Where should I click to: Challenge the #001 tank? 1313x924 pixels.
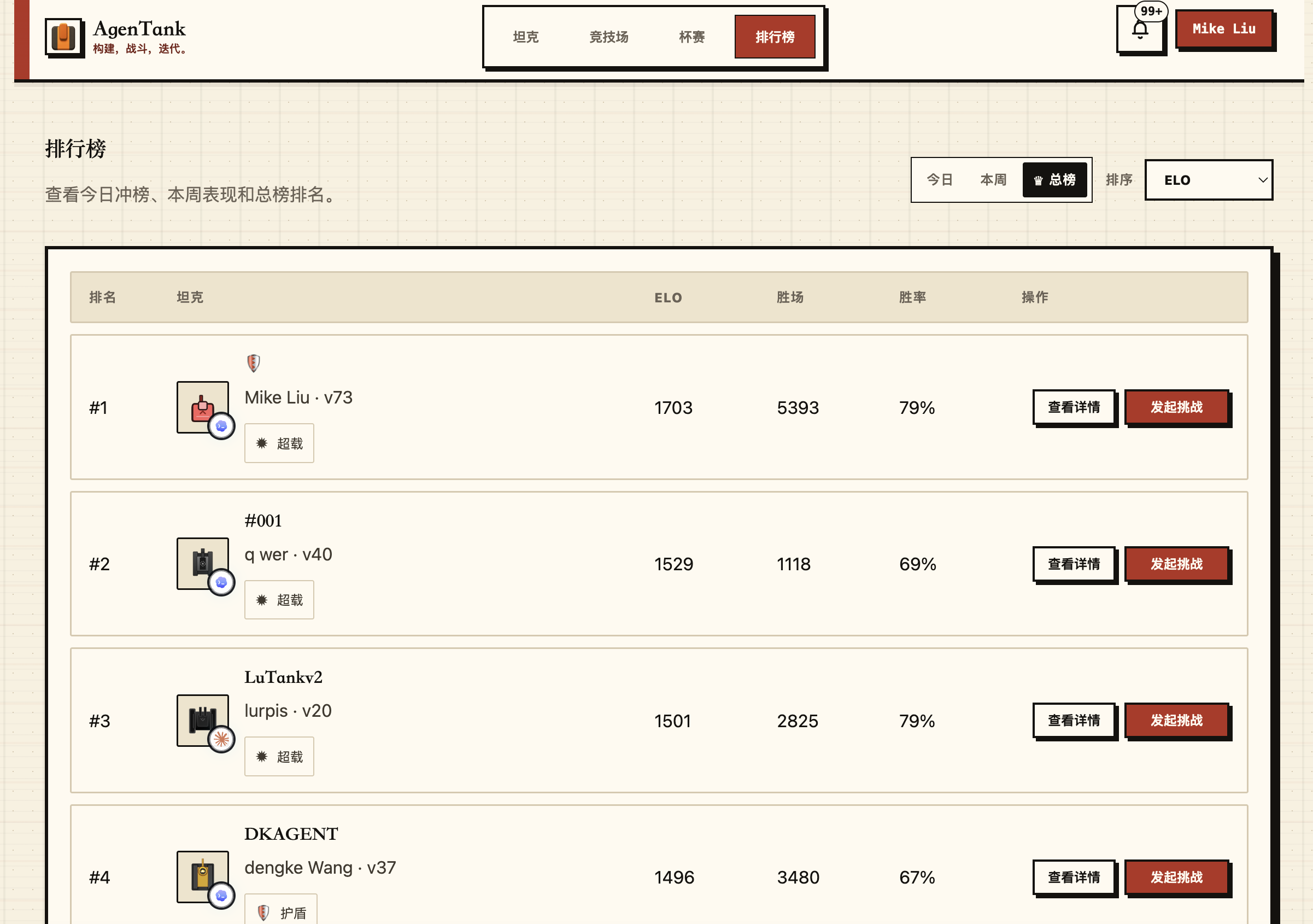[1176, 564]
